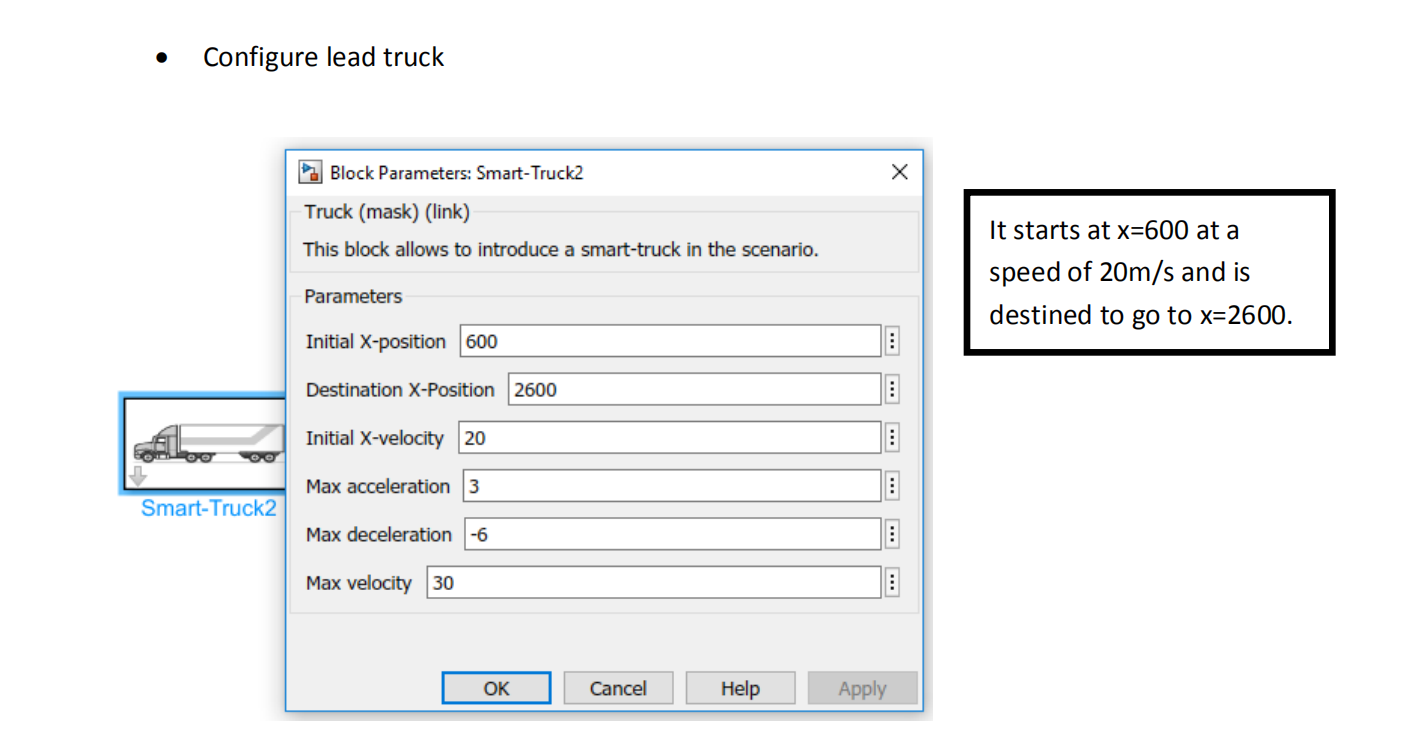Close the Block Parameters dialog
1413x730 pixels.
point(899,172)
